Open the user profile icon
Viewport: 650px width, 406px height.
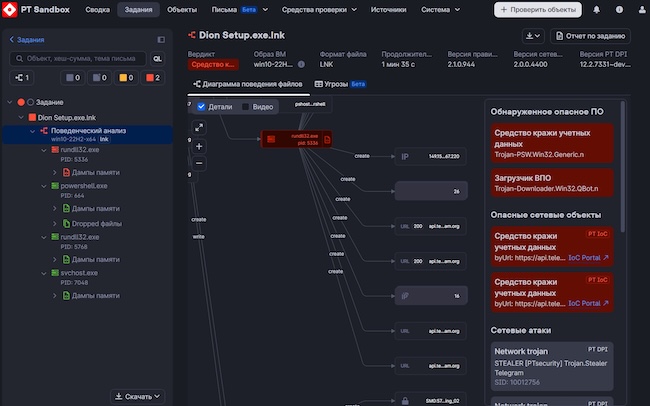pos(642,10)
